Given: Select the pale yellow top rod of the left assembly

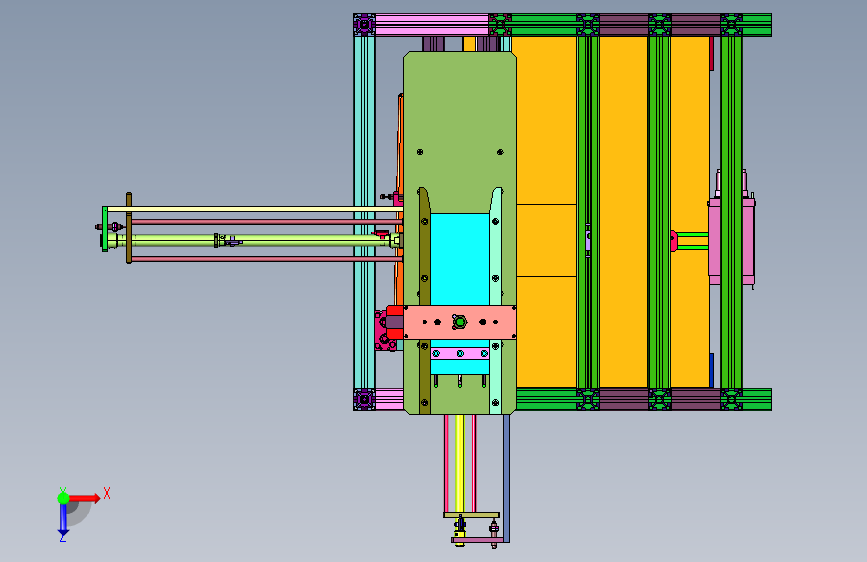Looking at the screenshot, I should [254, 209].
